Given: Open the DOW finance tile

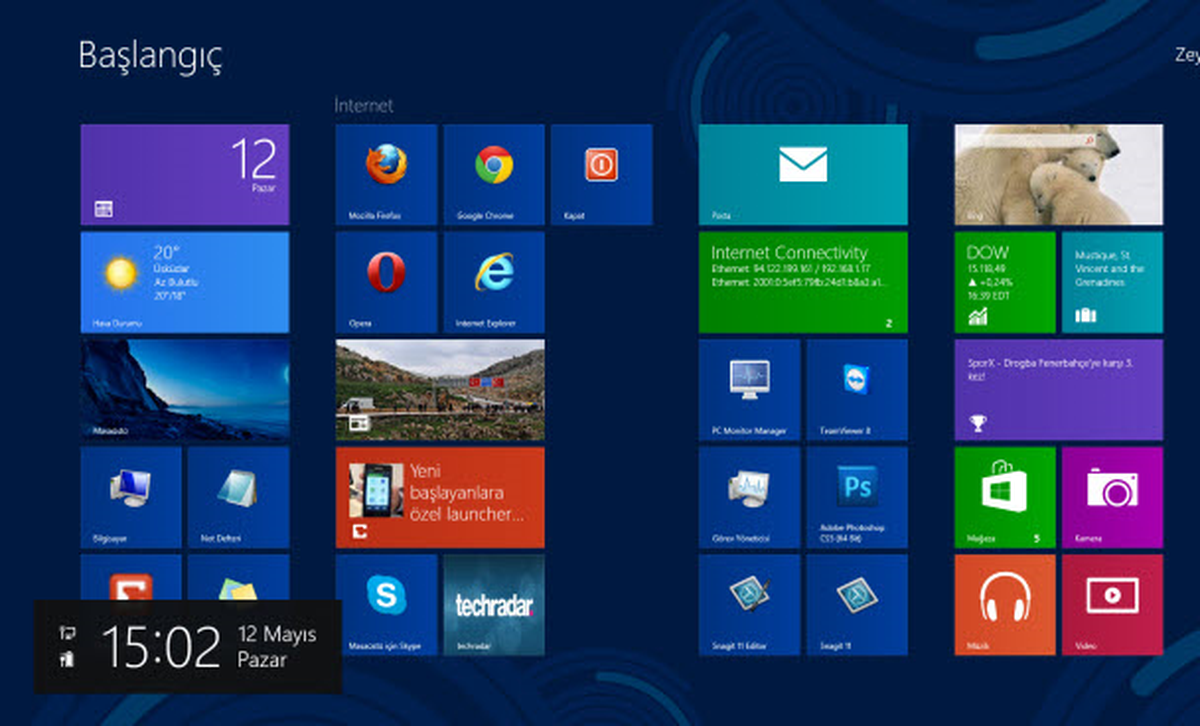Looking at the screenshot, I should [1005, 282].
